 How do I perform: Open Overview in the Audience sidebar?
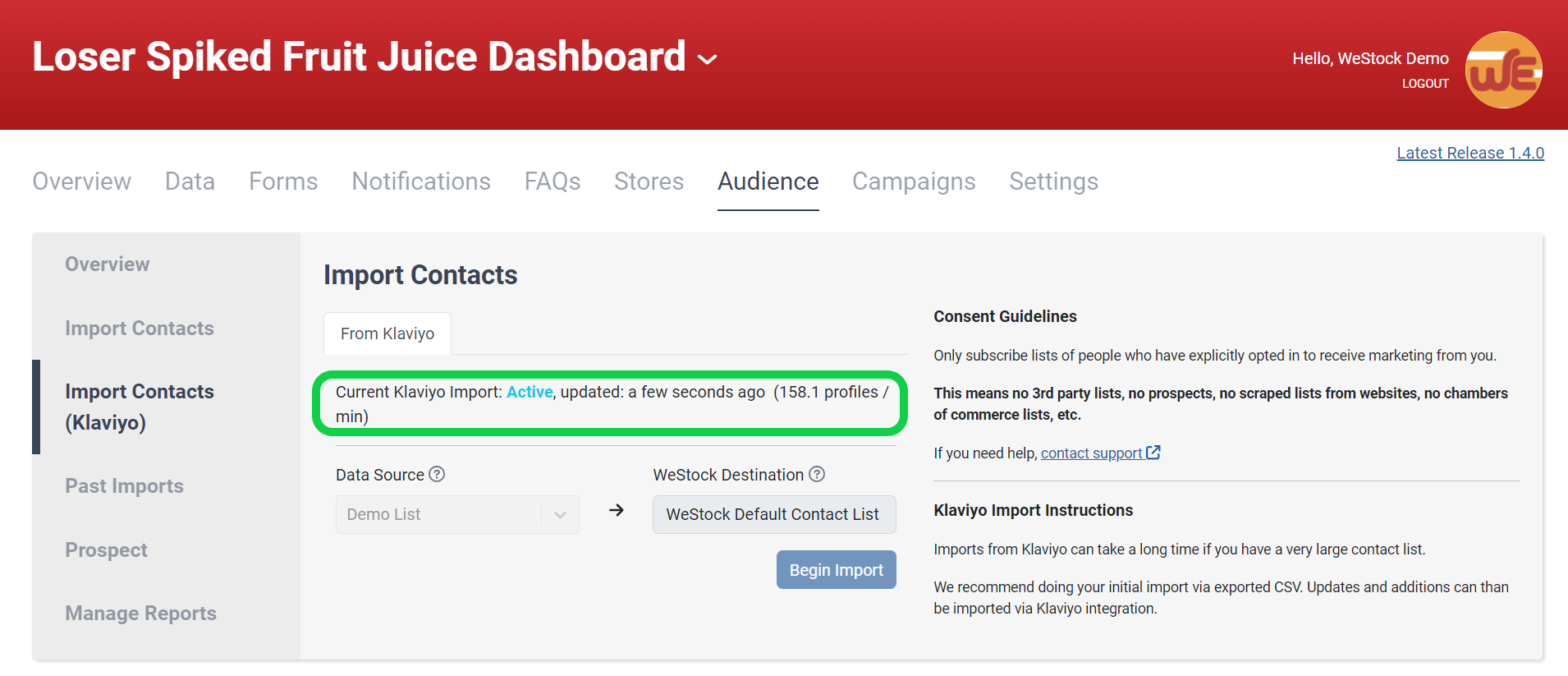(108, 264)
